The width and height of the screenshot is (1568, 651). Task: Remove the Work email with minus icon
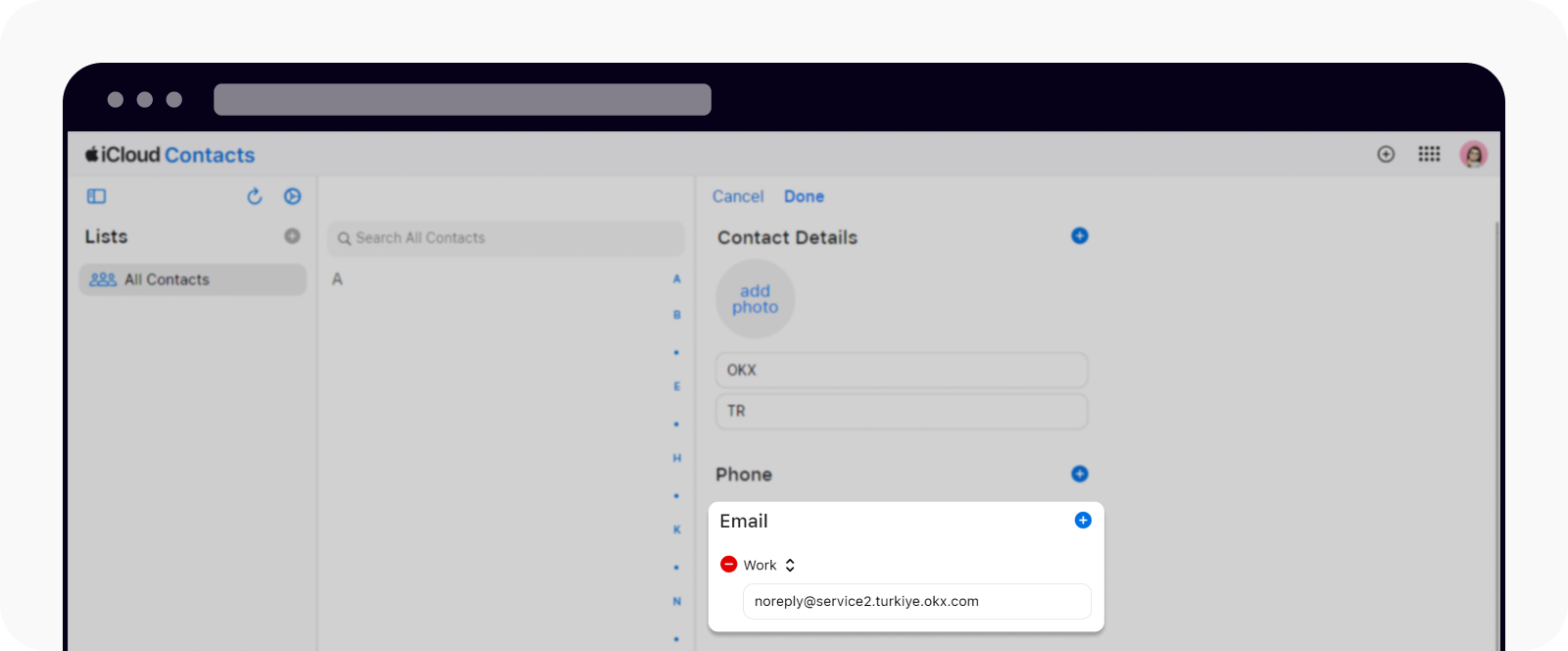pyautogui.click(x=729, y=564)
